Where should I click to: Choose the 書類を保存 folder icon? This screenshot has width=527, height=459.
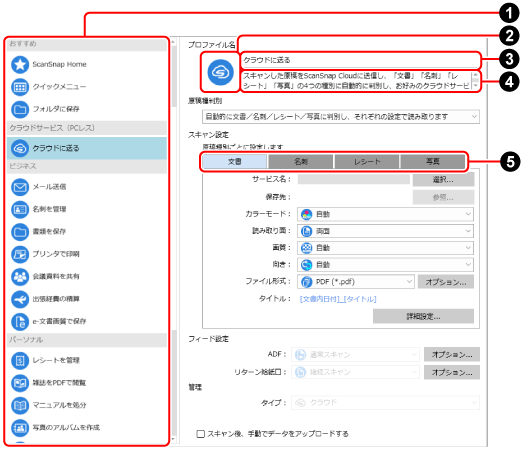[20, 232]
